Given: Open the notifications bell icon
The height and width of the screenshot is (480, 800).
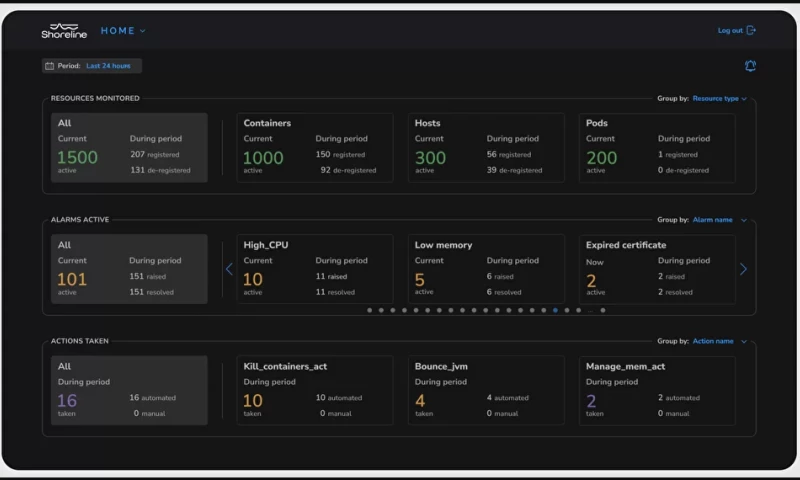Looking at the screenshot, I should pyautogui.click(x=750, y=66).
